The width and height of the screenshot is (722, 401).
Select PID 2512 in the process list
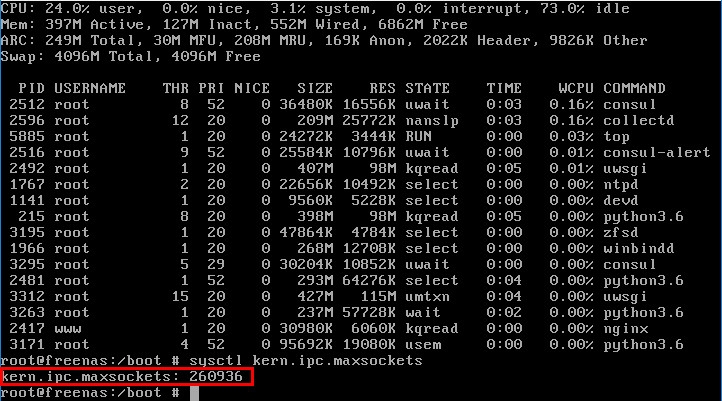tap(27, 104)
